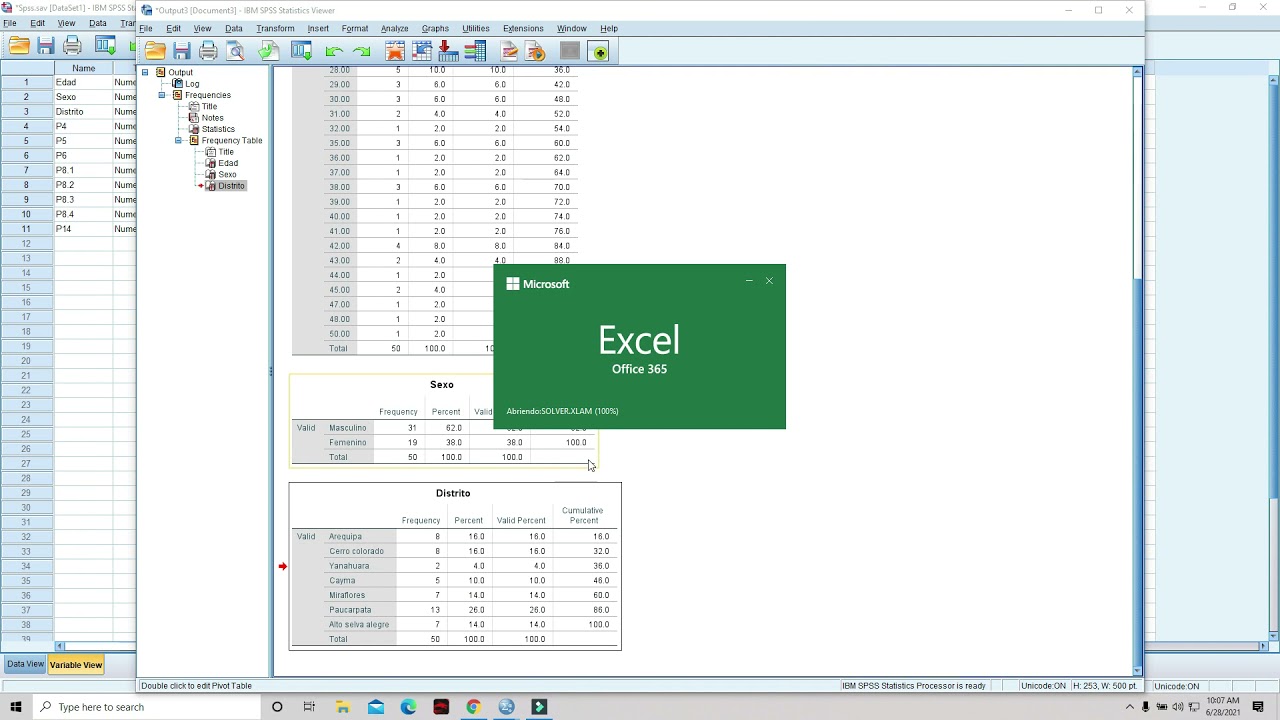1280x720 pixels.
Task: Click the Export output icon
Action: (268, 51)
